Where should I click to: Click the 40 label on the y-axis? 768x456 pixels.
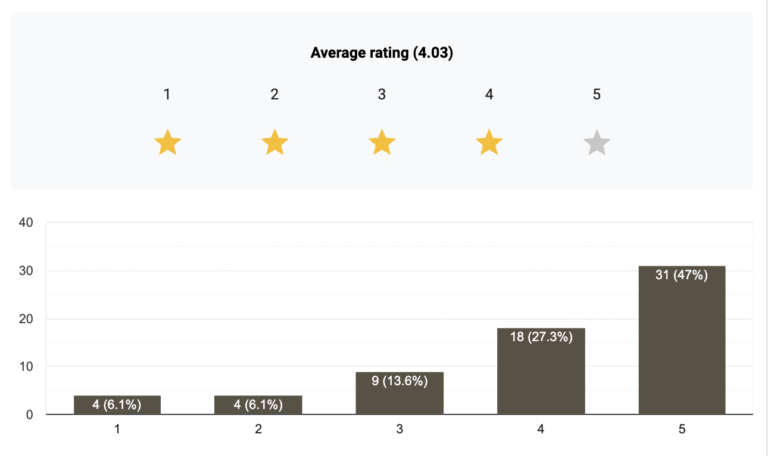27,222
